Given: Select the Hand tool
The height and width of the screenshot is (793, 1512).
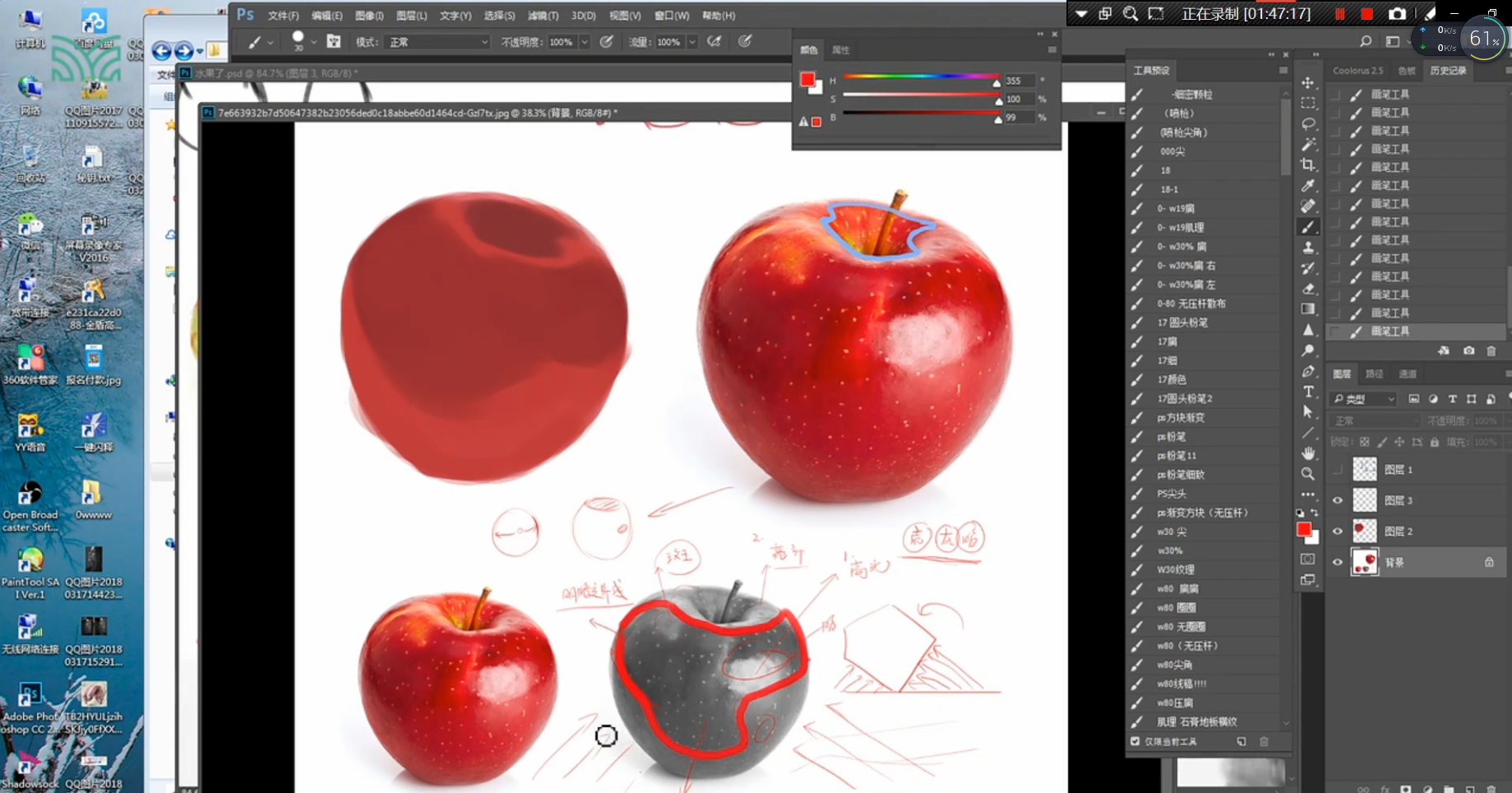Looking at the screenshot, I should click(1308, 453).
